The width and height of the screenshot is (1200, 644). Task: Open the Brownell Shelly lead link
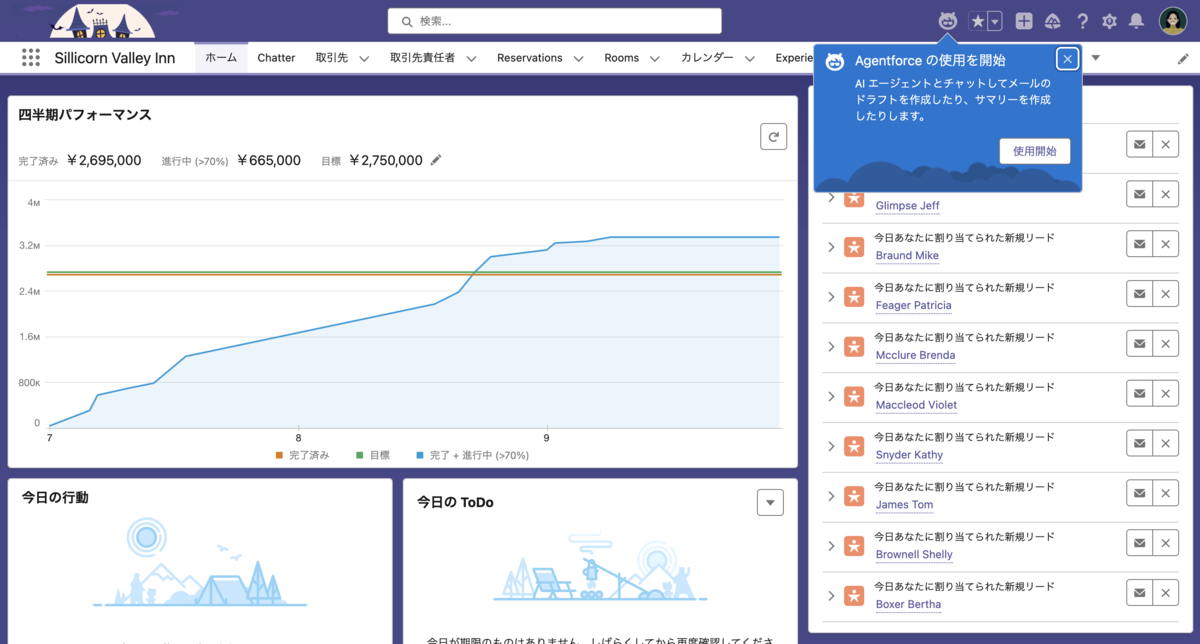click(914, 554)
